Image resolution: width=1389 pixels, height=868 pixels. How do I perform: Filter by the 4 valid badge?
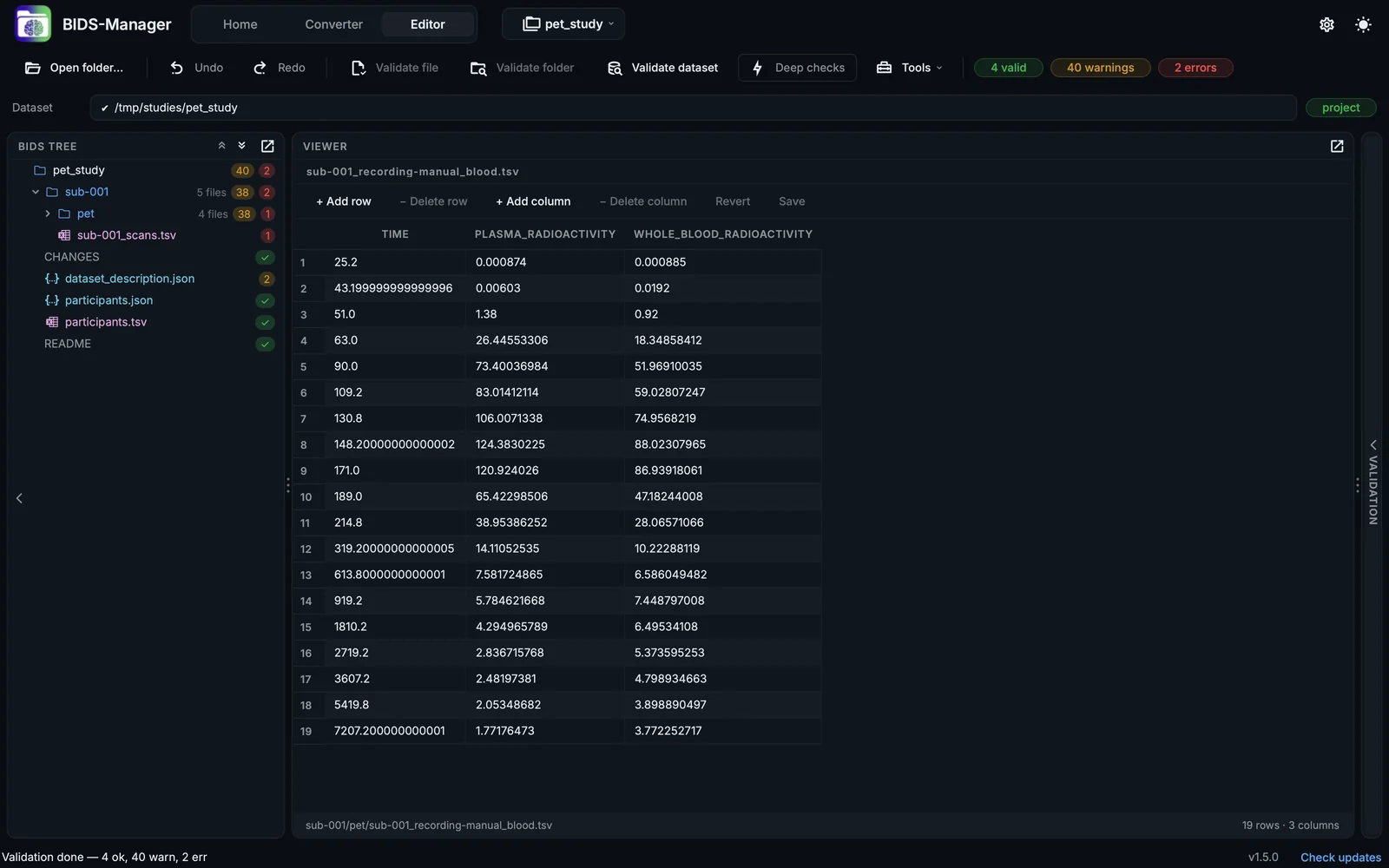(1008, 68)
